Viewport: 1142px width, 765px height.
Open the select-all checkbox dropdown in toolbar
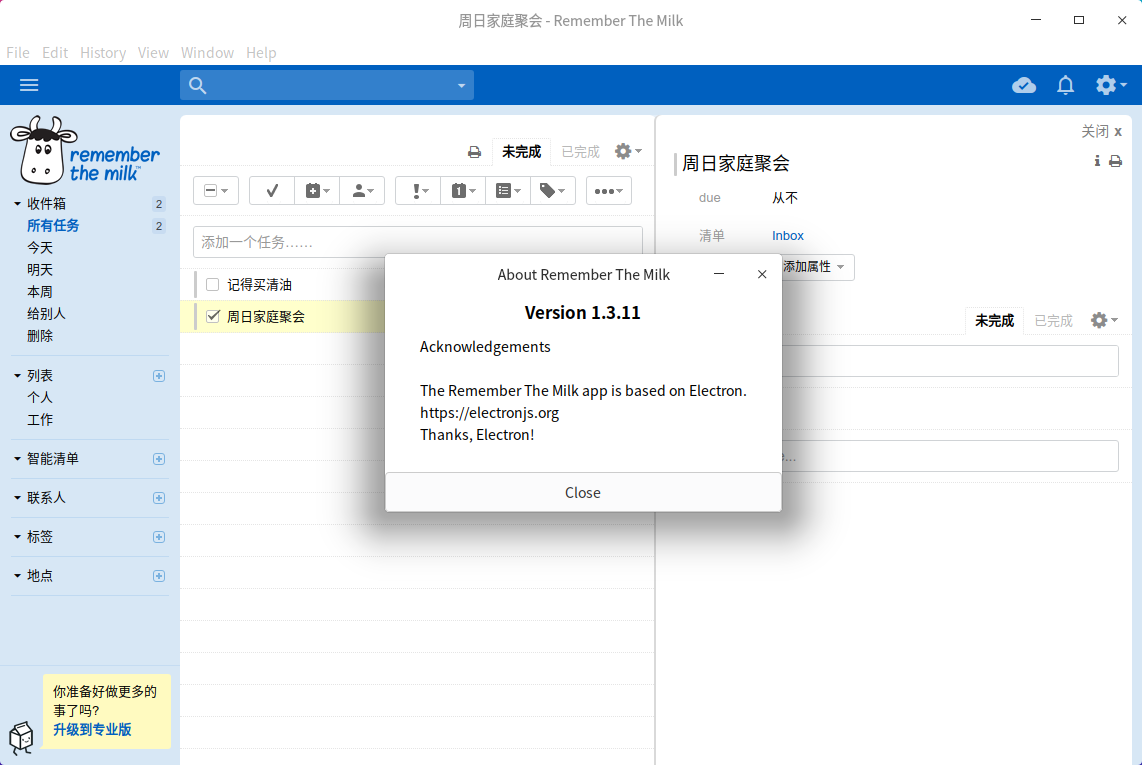(x=215, y=191)
